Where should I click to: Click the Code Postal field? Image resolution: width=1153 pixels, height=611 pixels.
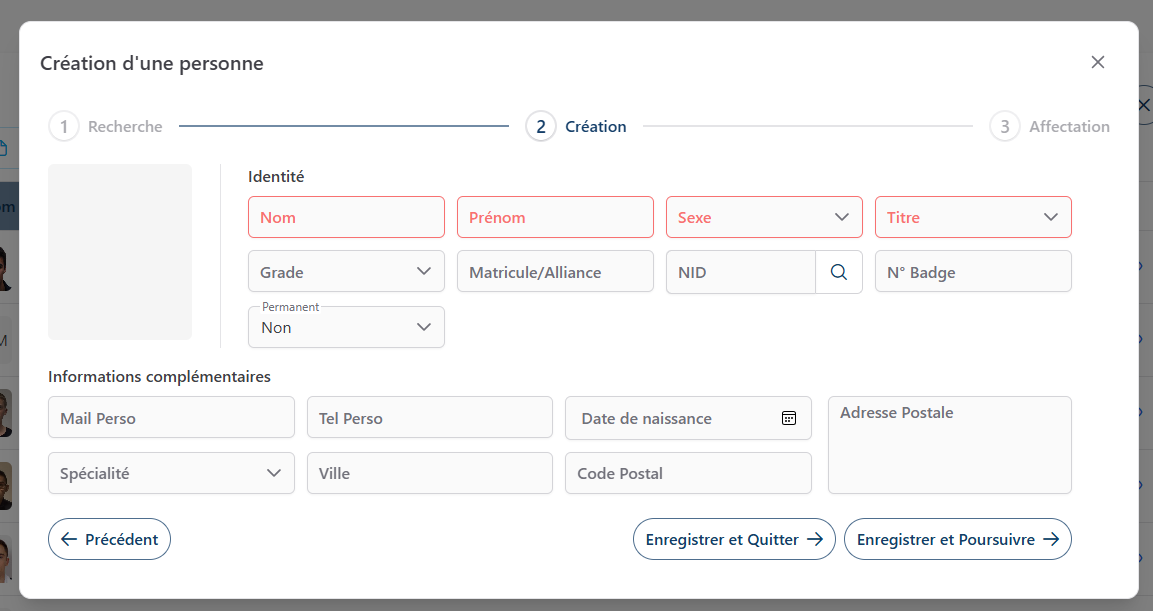coord(688,473)
